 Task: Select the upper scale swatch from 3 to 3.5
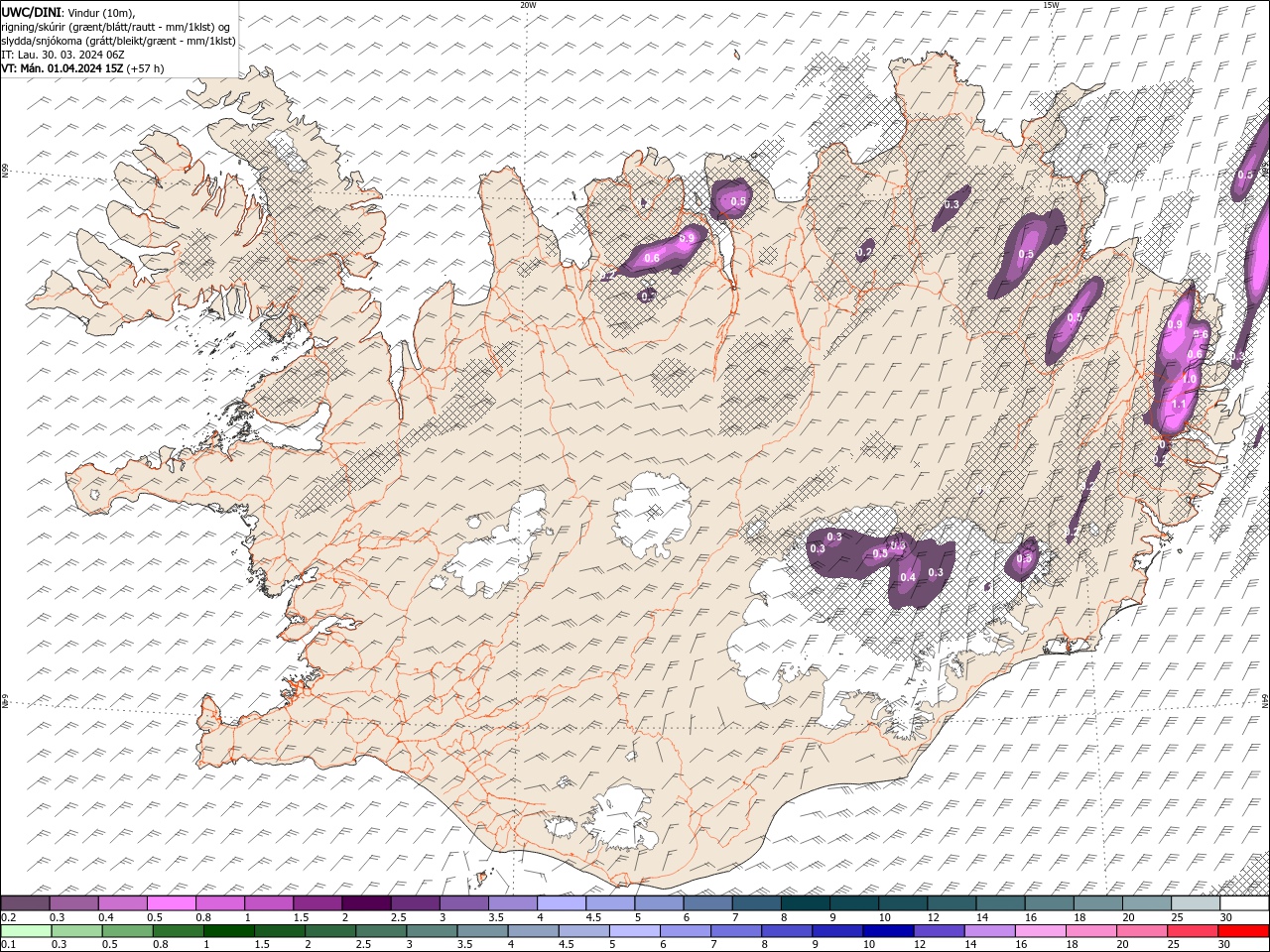(x=464, y=903)
